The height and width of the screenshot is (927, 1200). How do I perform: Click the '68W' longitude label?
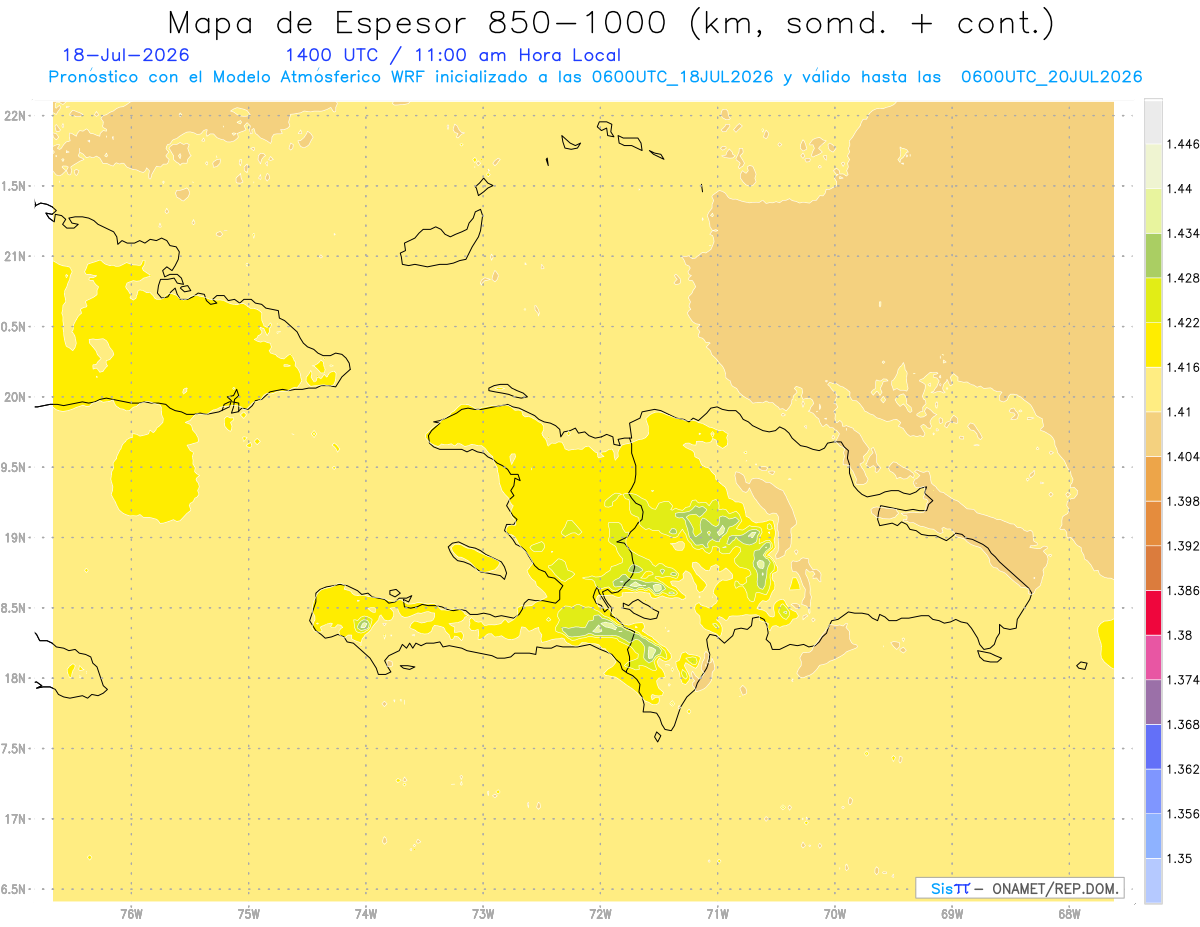(x=1069, y=914)
